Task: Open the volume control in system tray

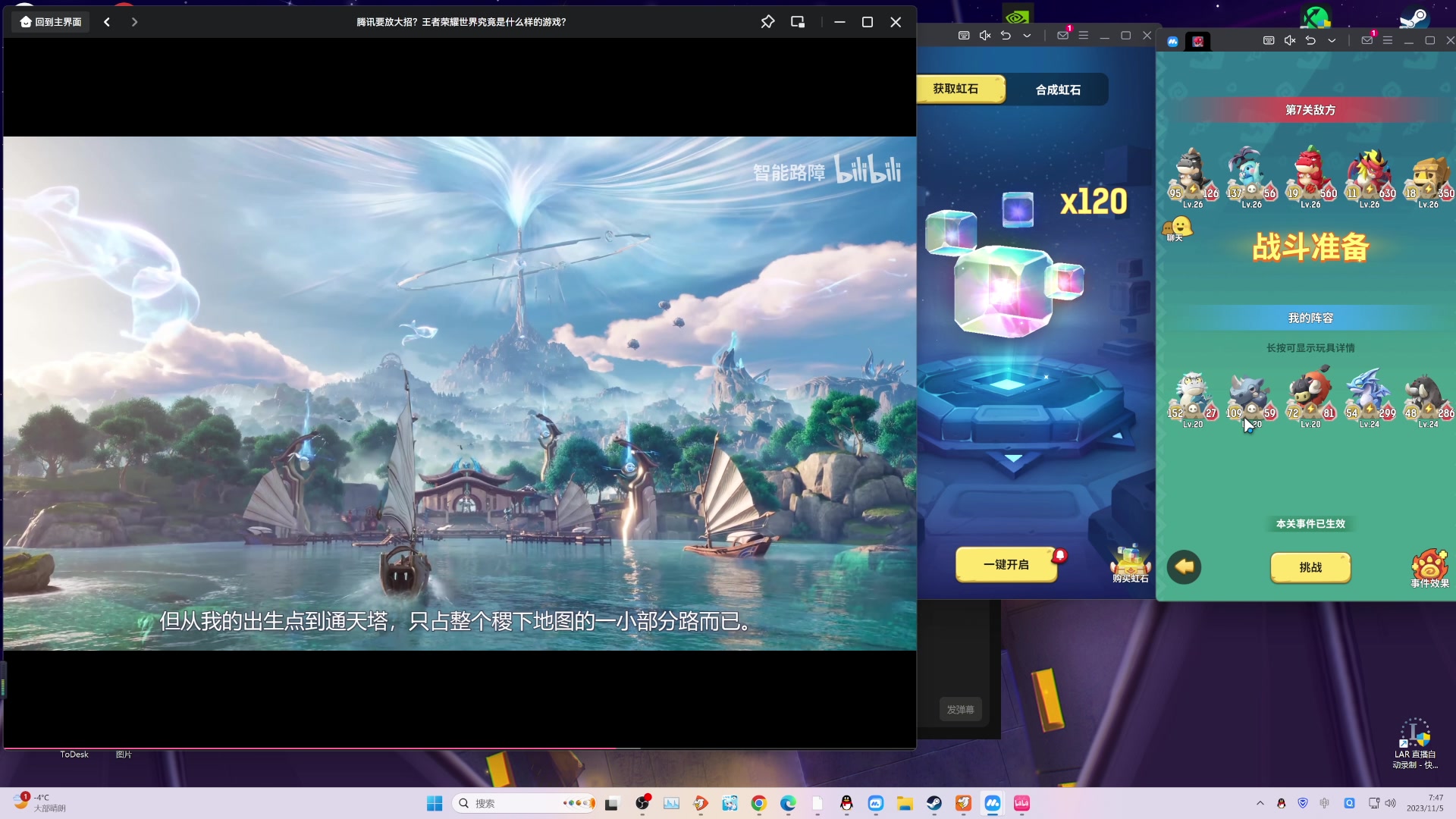Action: click(1391, 803)
